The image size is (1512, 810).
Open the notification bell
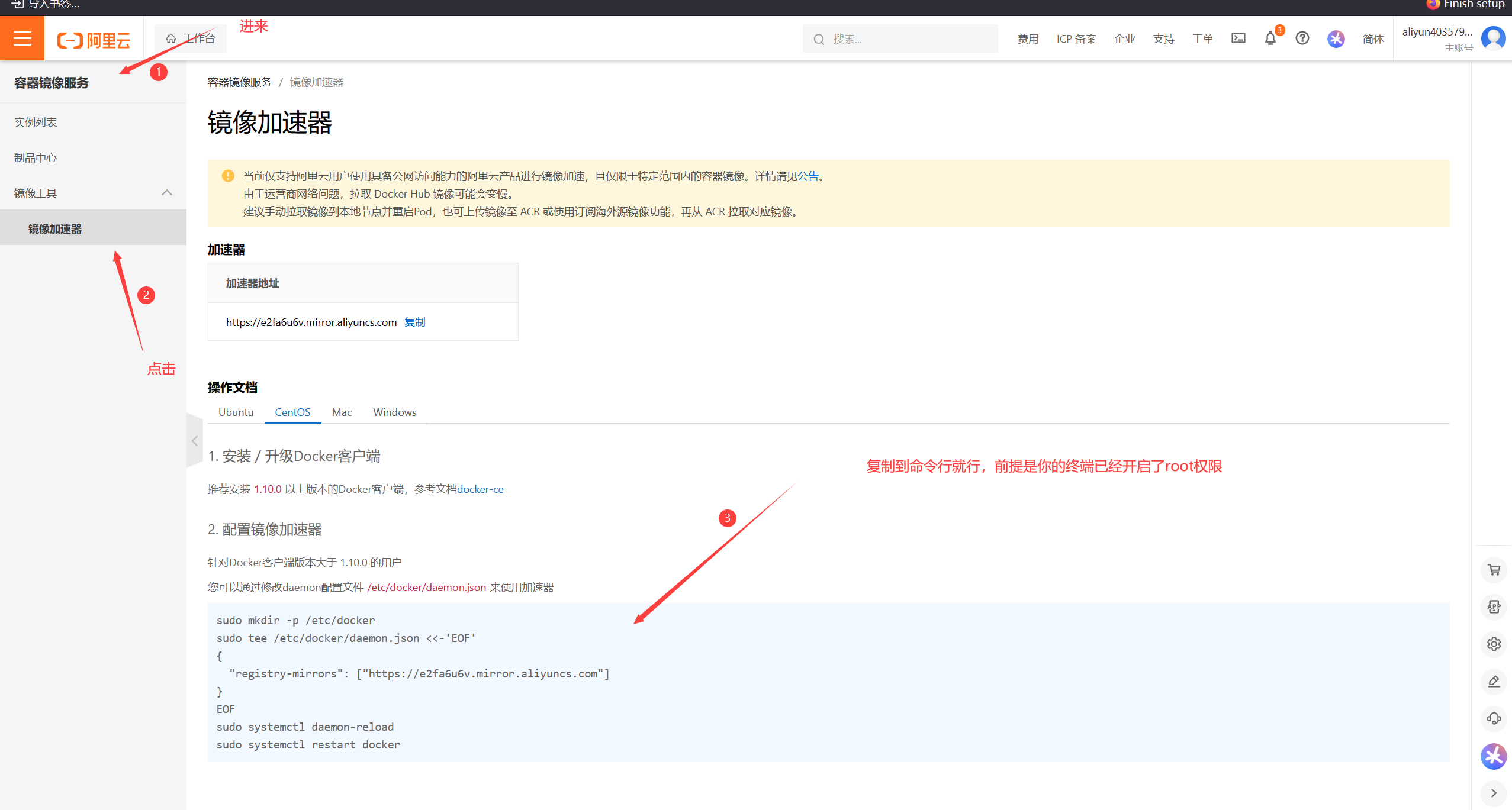pyautogui.click(x=1270, y=38)
